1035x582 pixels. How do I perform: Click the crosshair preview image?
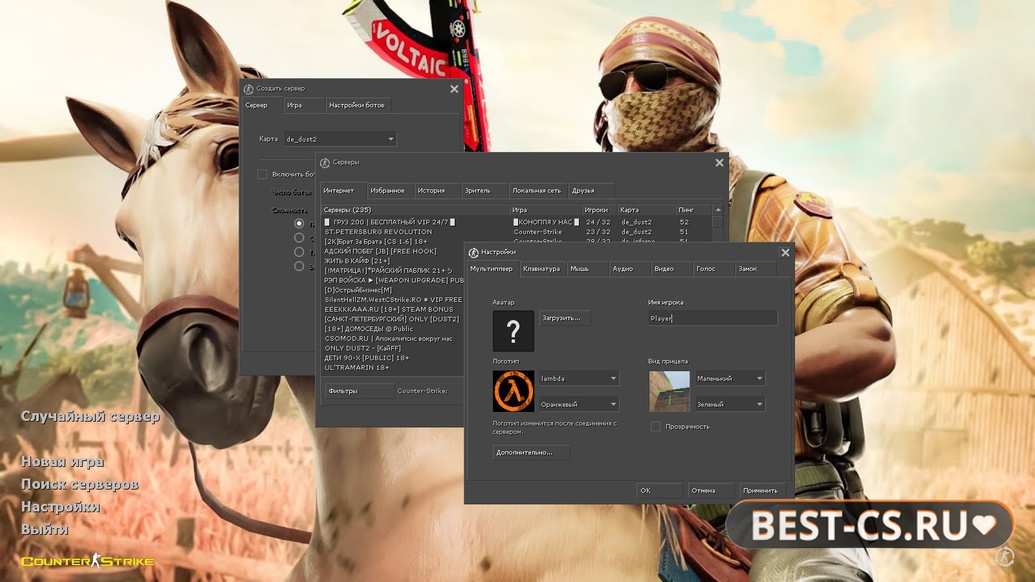(669, 391)
